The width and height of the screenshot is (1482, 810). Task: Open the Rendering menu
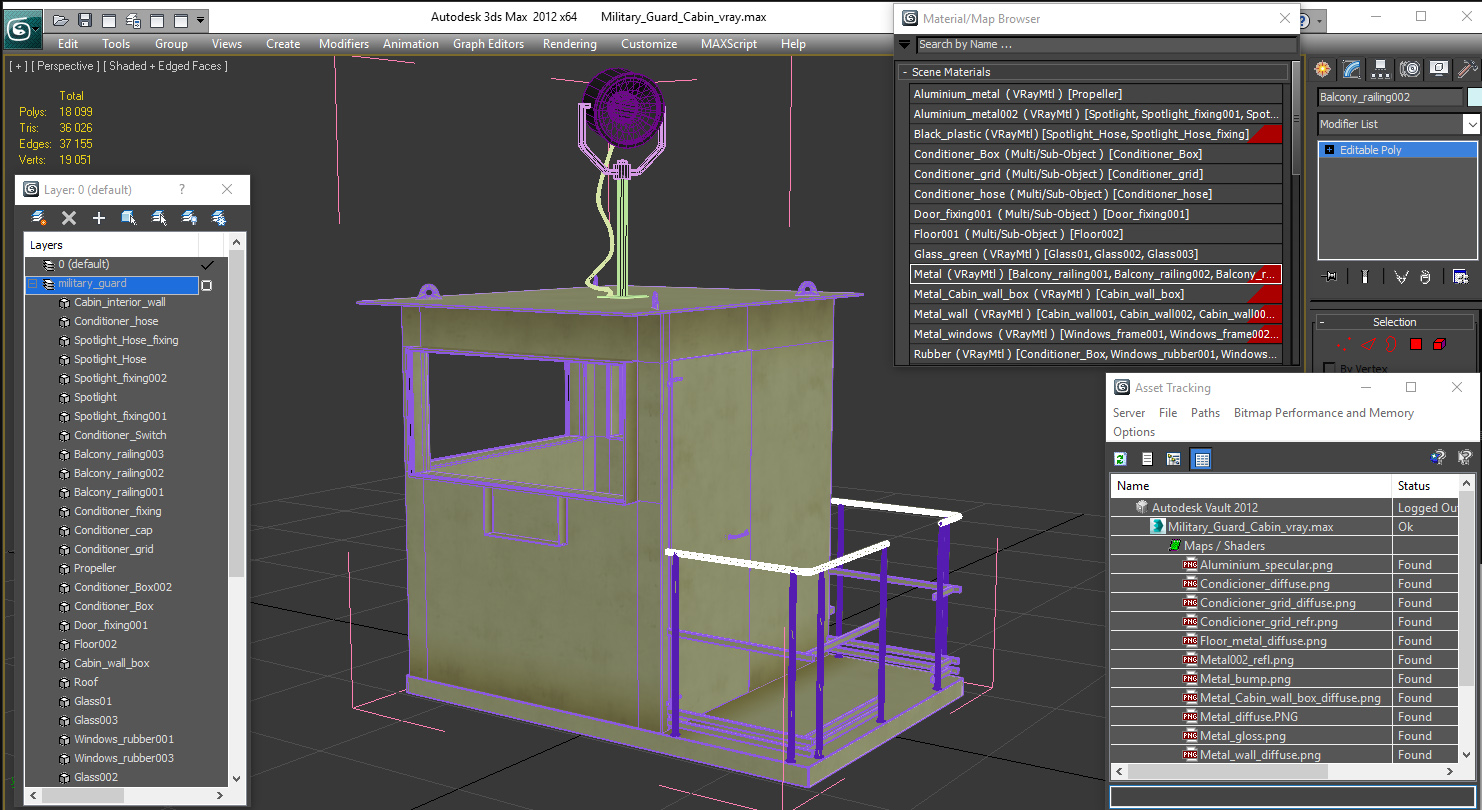coord(569,44)
